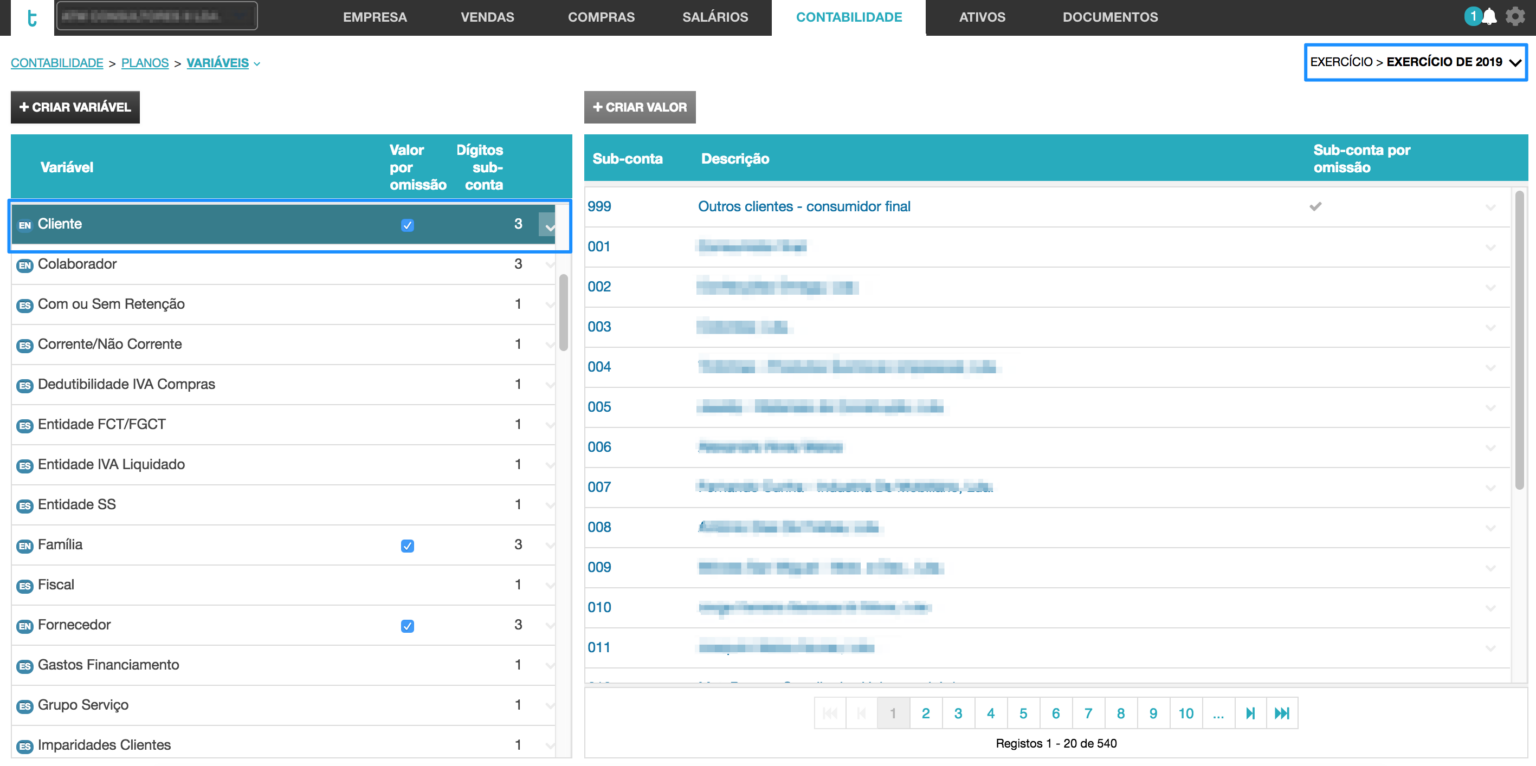Click the settings gear icon
Viewport: 1536px width, 766px height.
point(1515,17)
